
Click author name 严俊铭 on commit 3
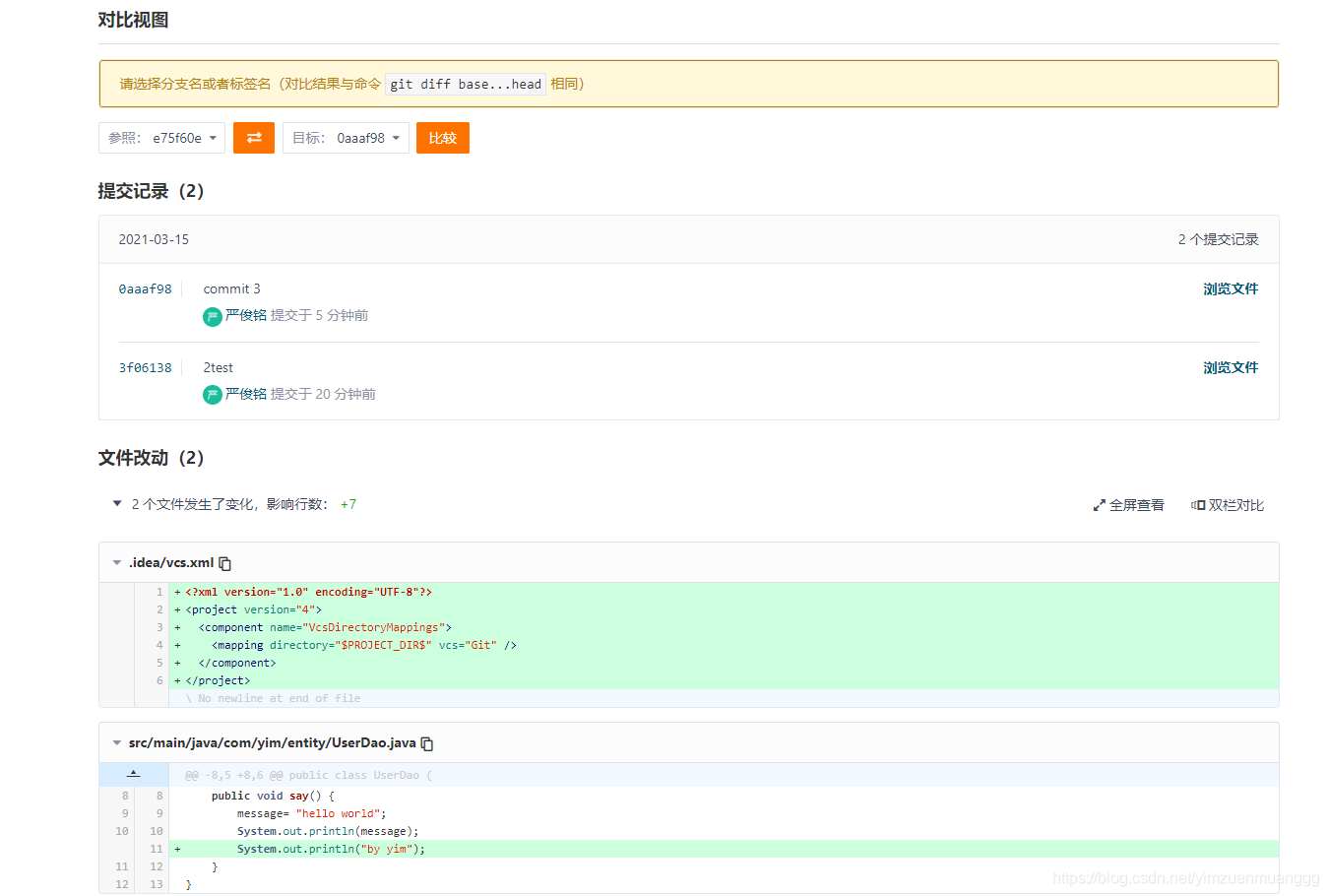coord(246,315)
